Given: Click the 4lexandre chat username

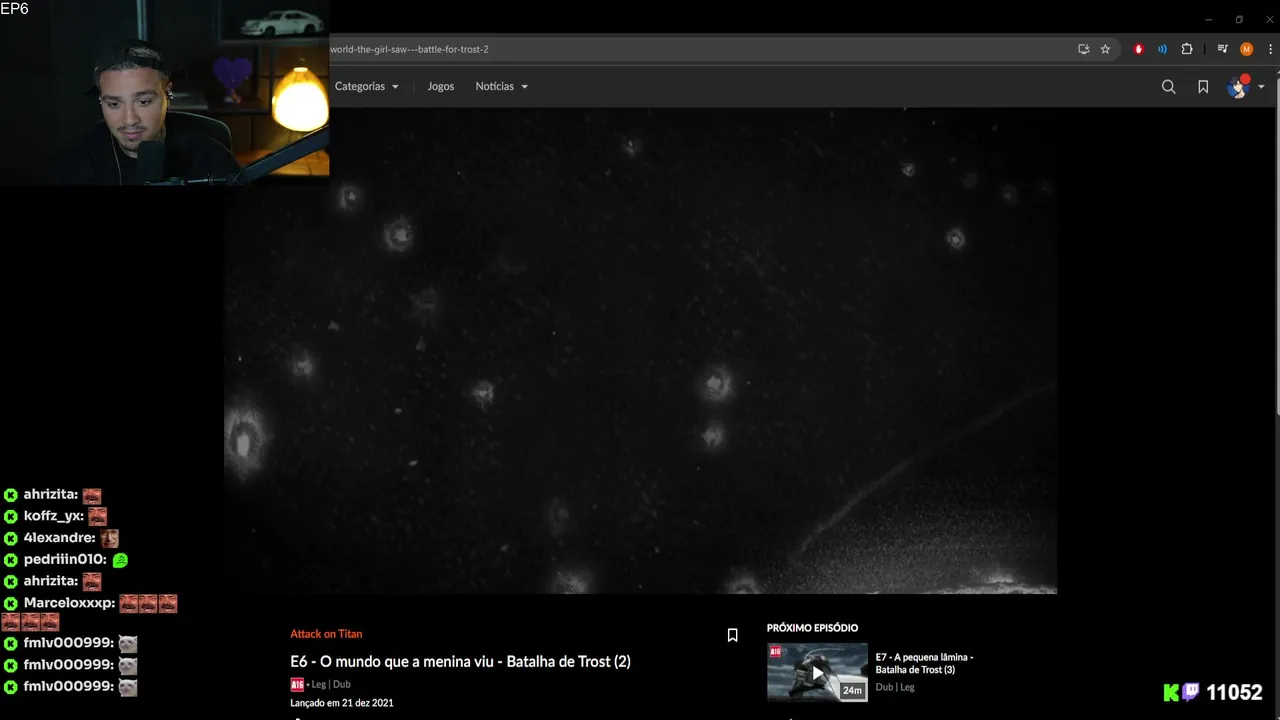Looking at the screenshot, I should pyautogui.click(x=59, y=537).
